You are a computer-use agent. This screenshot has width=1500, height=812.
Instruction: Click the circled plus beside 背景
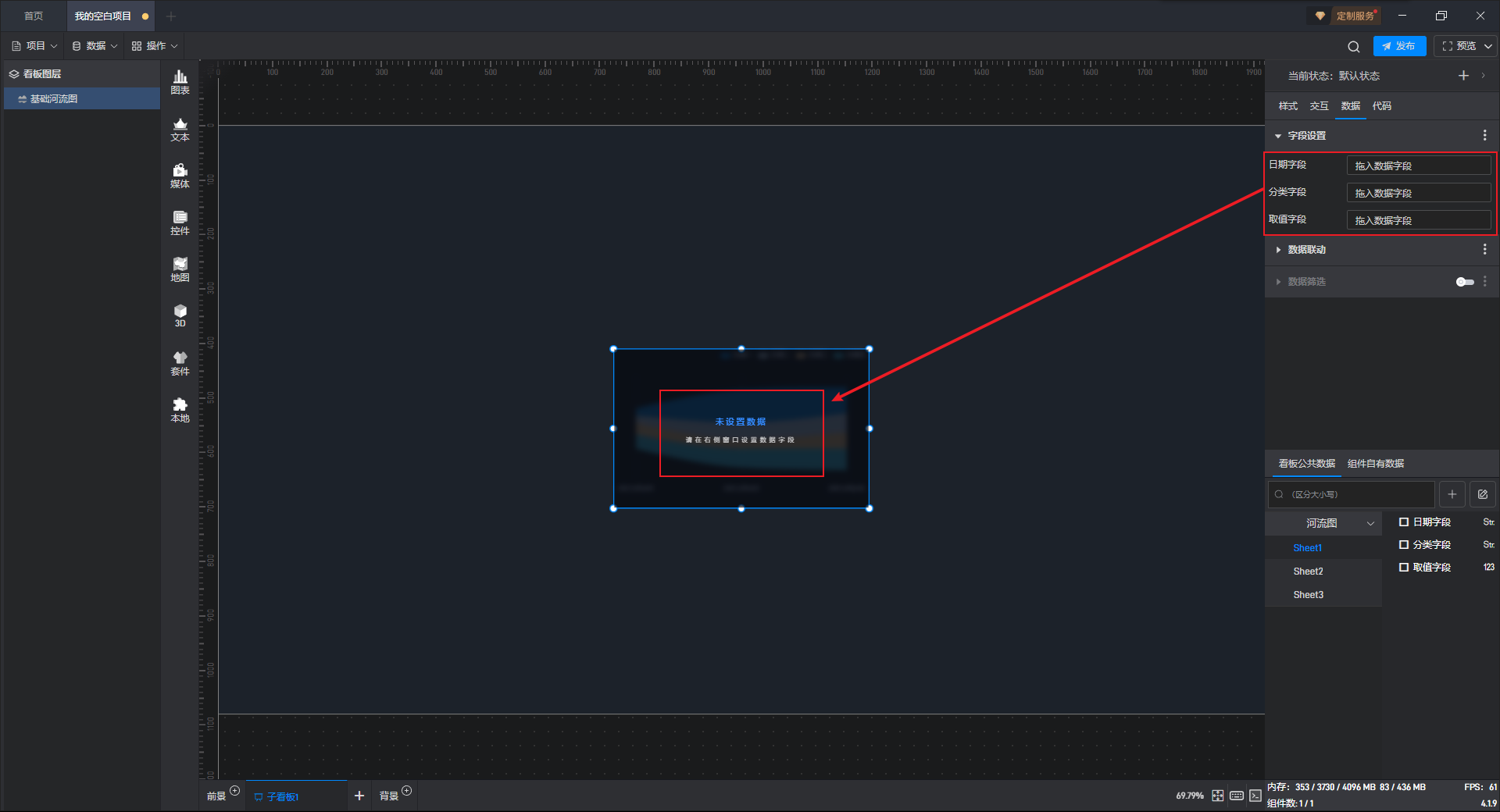point(407,791)
